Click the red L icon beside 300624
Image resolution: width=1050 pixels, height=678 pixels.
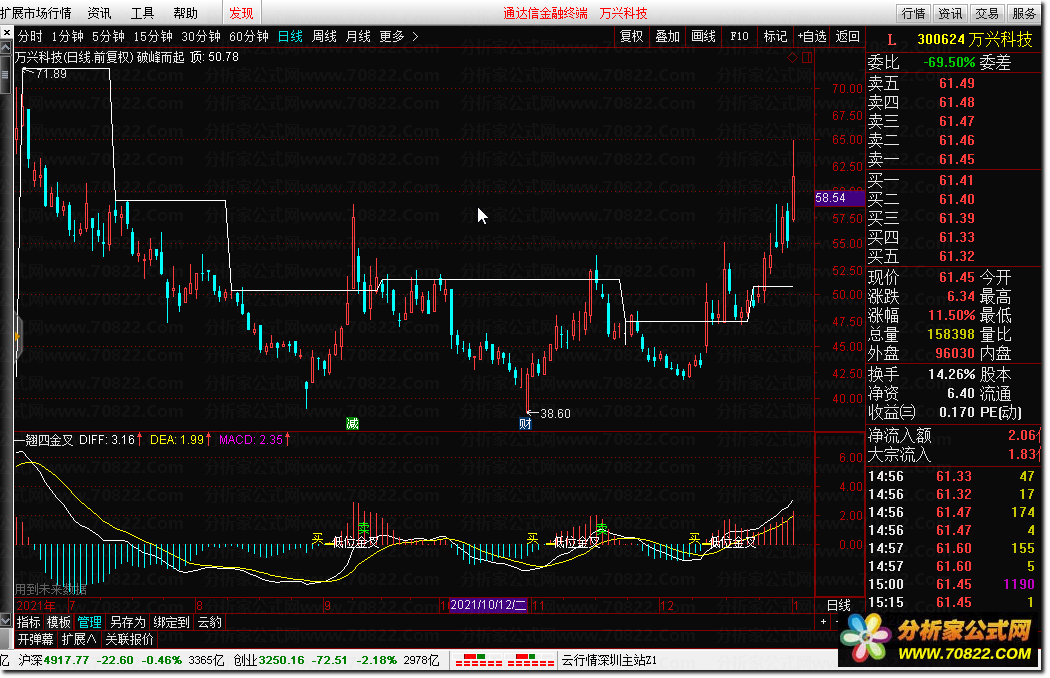click(891, 40)
